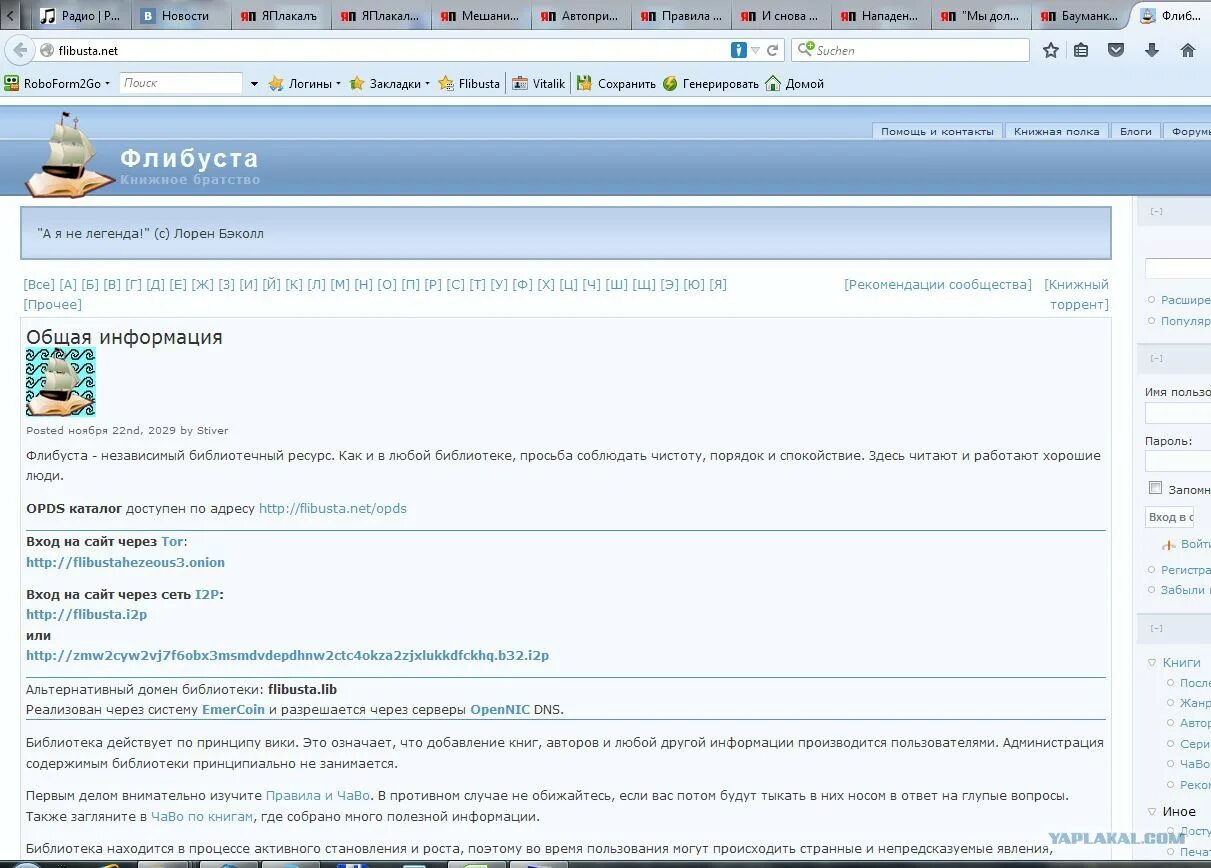Click the search engine icon in Suchen box

click(x=806, y=49)
